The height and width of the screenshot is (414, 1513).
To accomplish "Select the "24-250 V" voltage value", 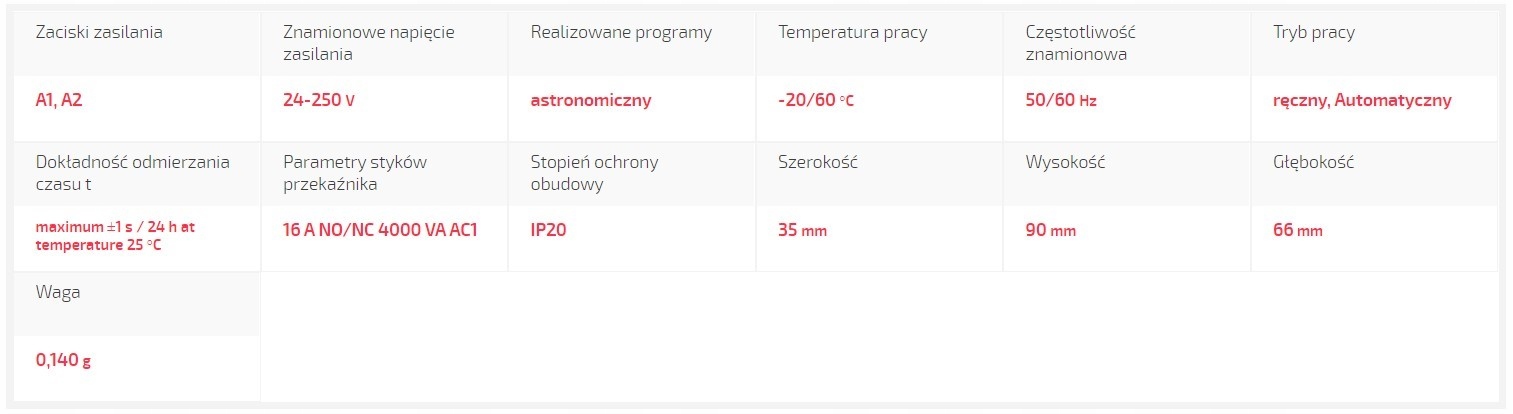I will point(320,100).
